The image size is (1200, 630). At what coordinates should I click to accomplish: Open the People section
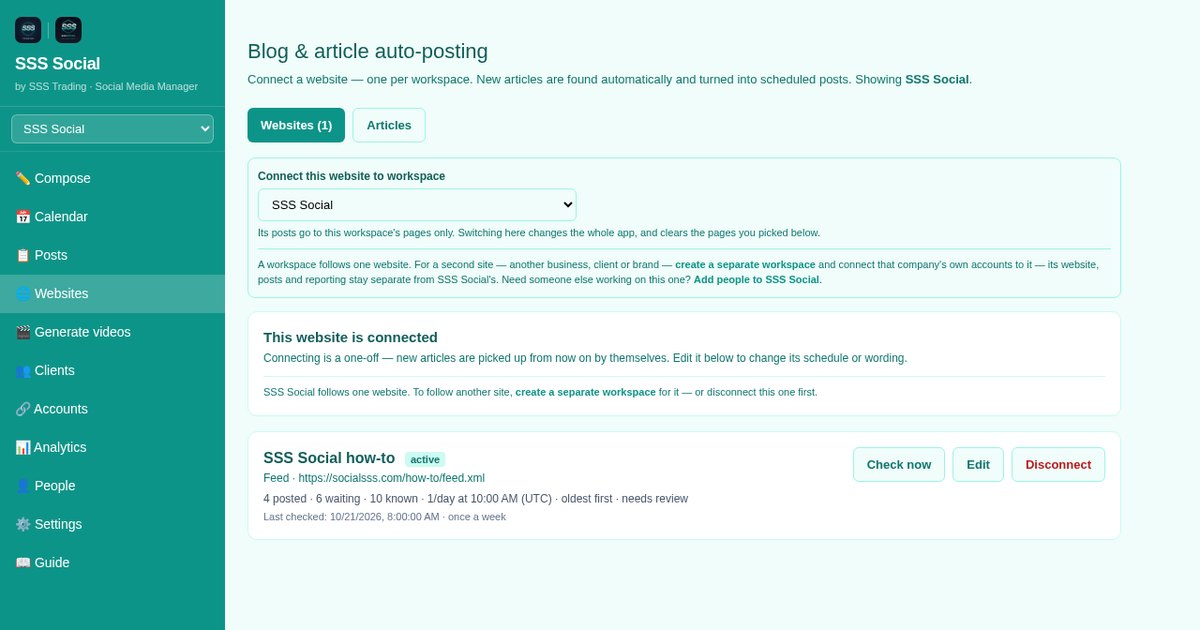(112, 486)
